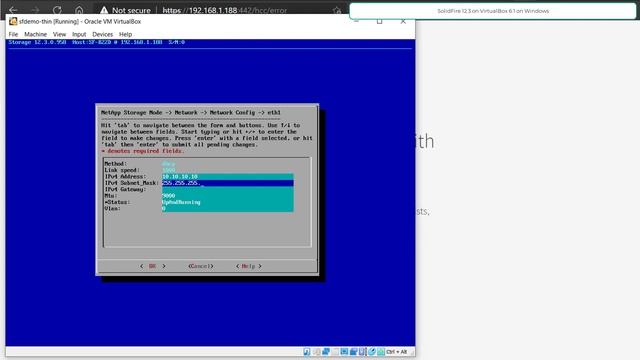
Task: Click the browser address bar URL
Action: (x=224, y=10)
